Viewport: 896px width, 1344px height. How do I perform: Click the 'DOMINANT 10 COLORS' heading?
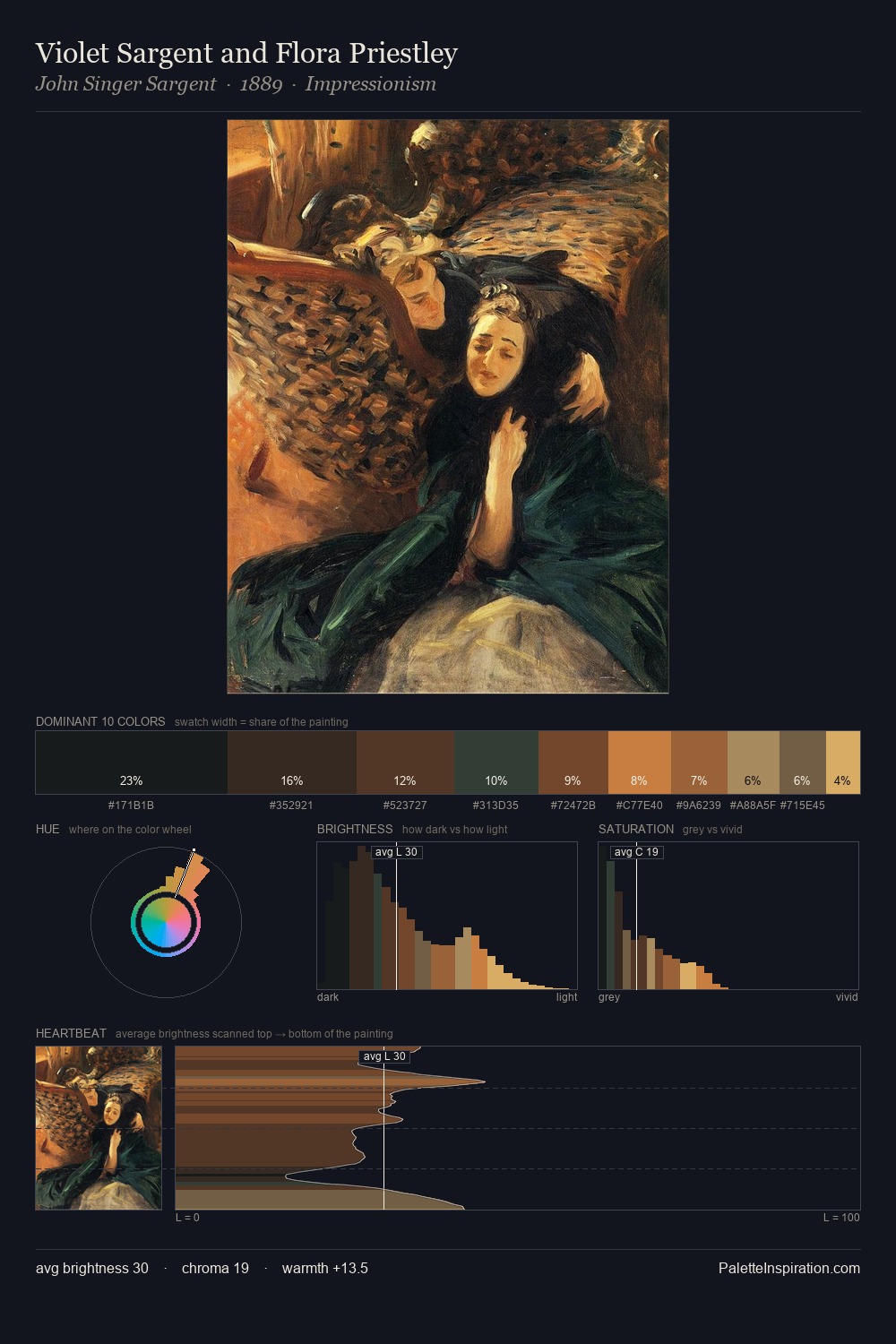click(x=100, y=721)
